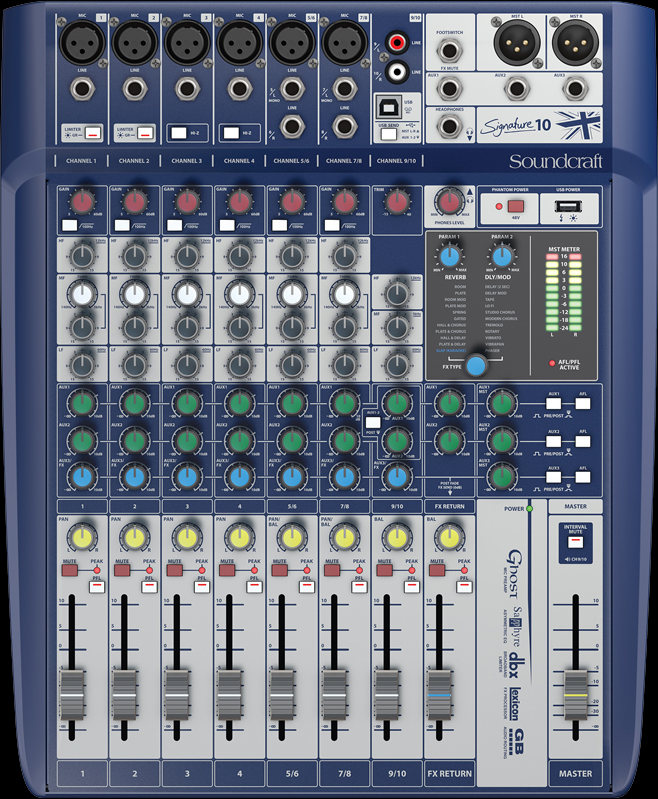This screenshot has width=658, height=799.
Task: Mute the FX Return channel
Action: click(437, 570)
